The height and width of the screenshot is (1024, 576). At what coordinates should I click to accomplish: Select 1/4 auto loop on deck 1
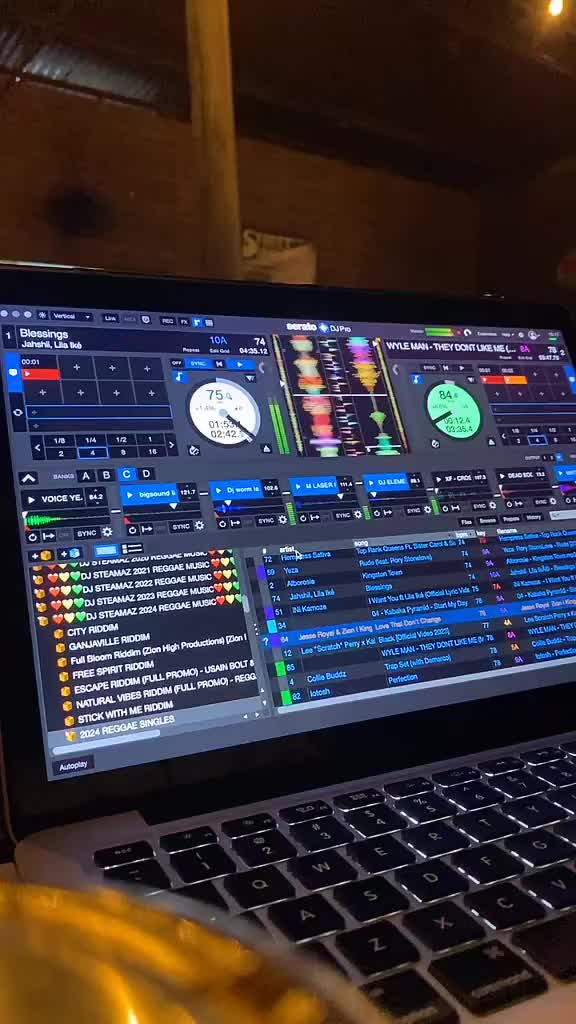point(90,440)
